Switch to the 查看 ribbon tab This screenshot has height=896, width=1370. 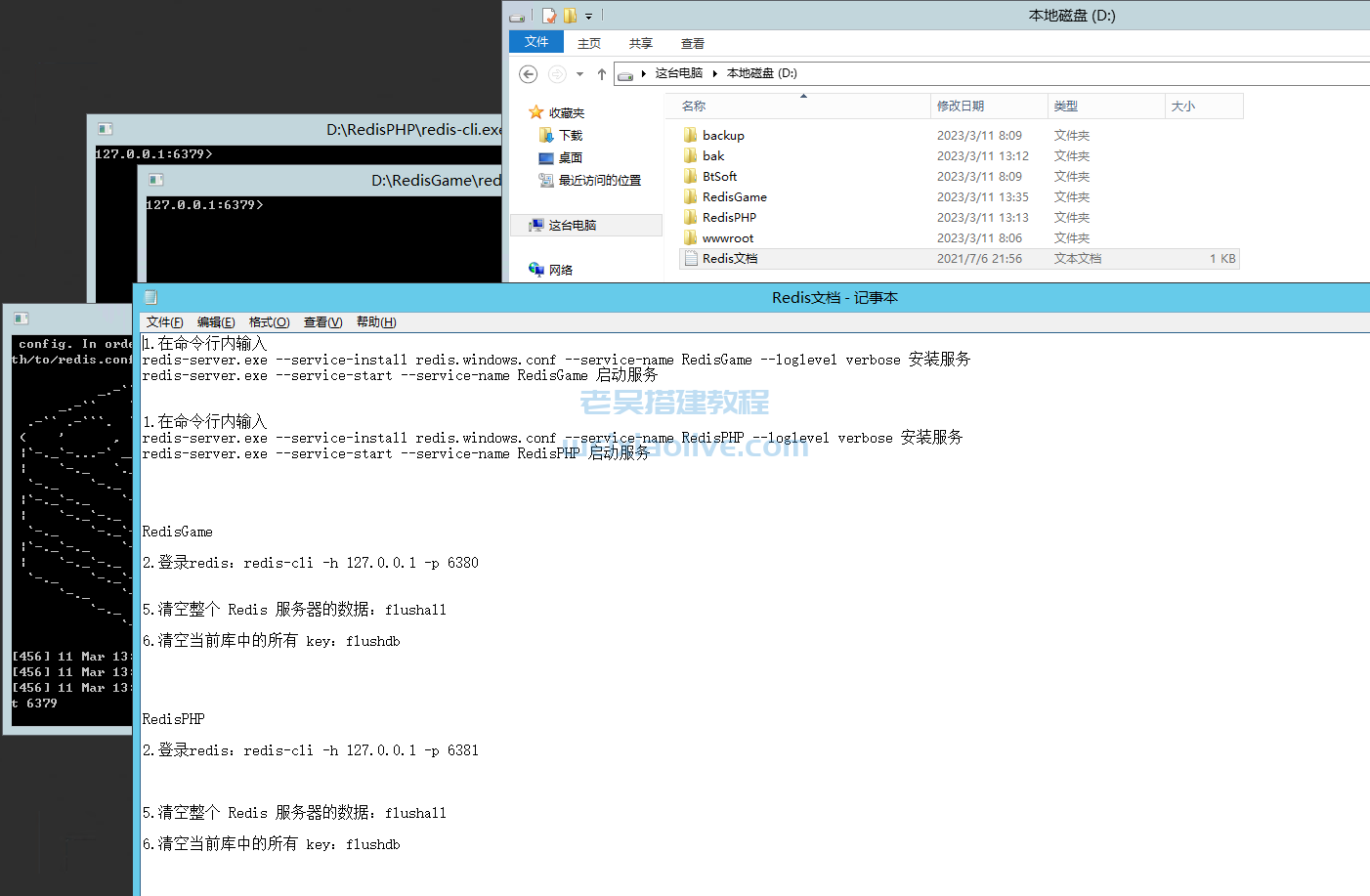click(x=692, y=42)
